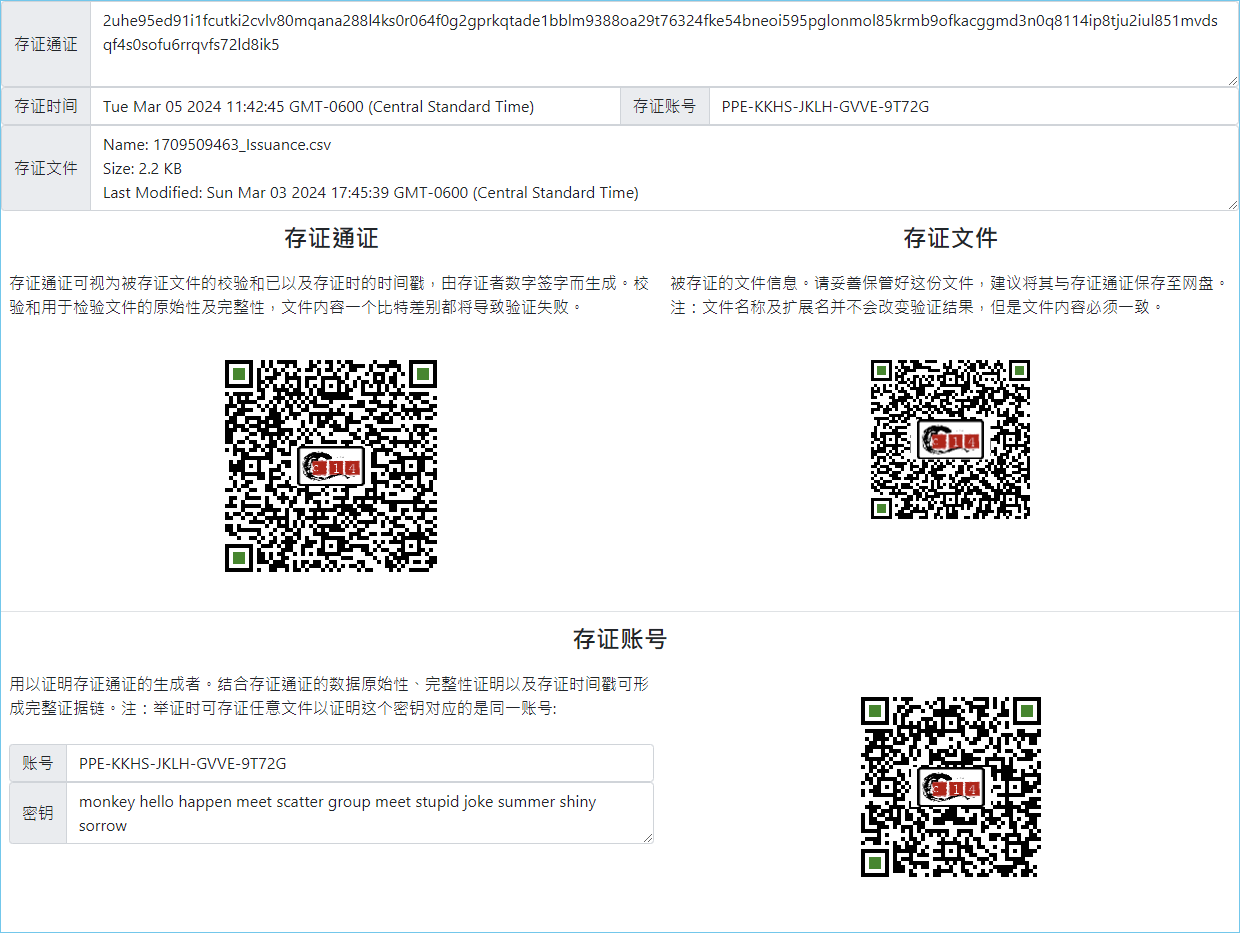Click the 账号 label
The width and height of the screenshot is (1240, 933).
click(38, 764)
